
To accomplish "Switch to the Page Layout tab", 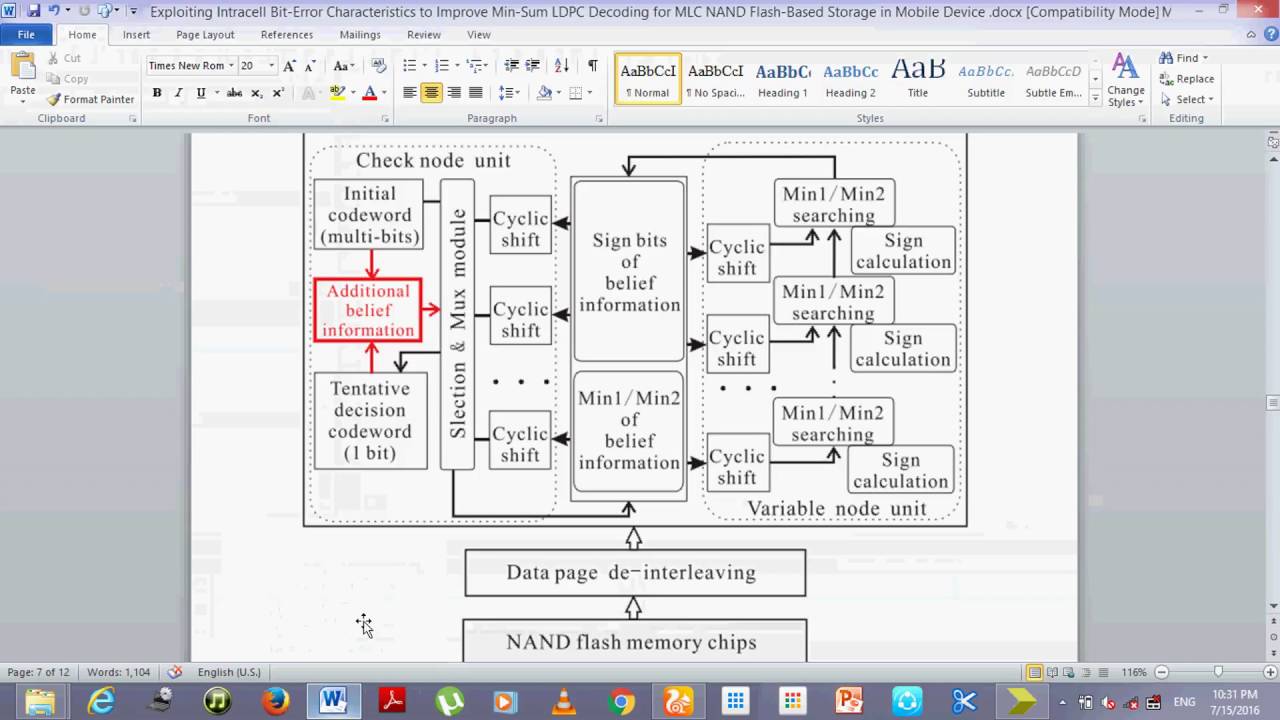I will tap(205, 35).
